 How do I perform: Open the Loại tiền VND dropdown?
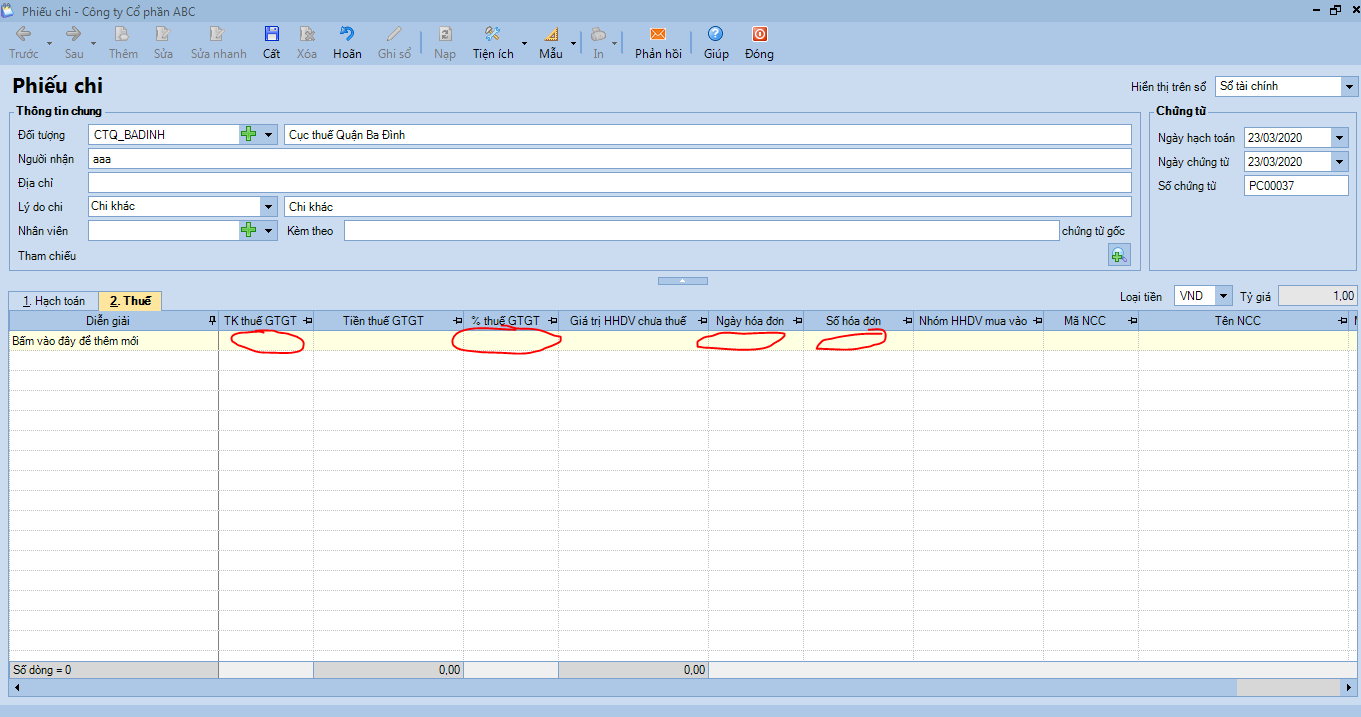tap(1223, 296)
